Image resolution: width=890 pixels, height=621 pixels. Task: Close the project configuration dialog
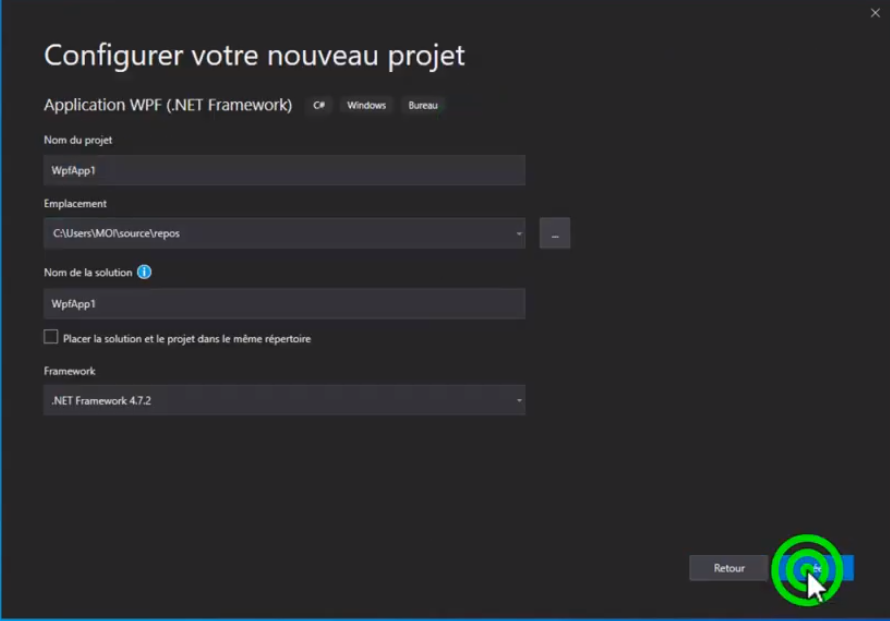(x=875, y=13)
